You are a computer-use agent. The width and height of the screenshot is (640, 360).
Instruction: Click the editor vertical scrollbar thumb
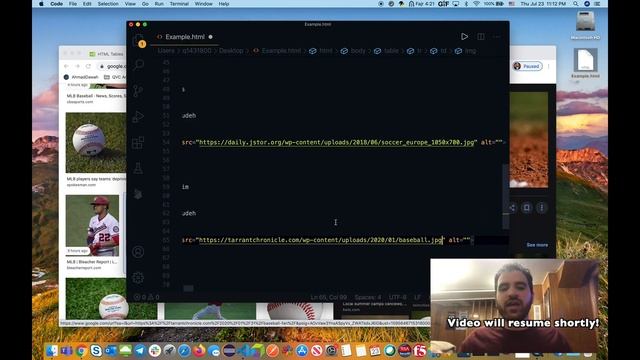506,196
